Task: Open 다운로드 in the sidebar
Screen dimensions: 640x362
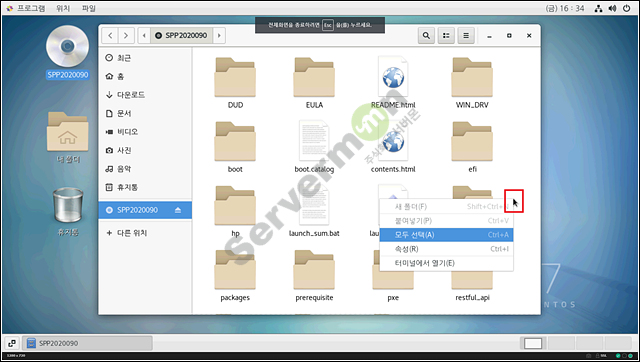Action: (145, 95)
